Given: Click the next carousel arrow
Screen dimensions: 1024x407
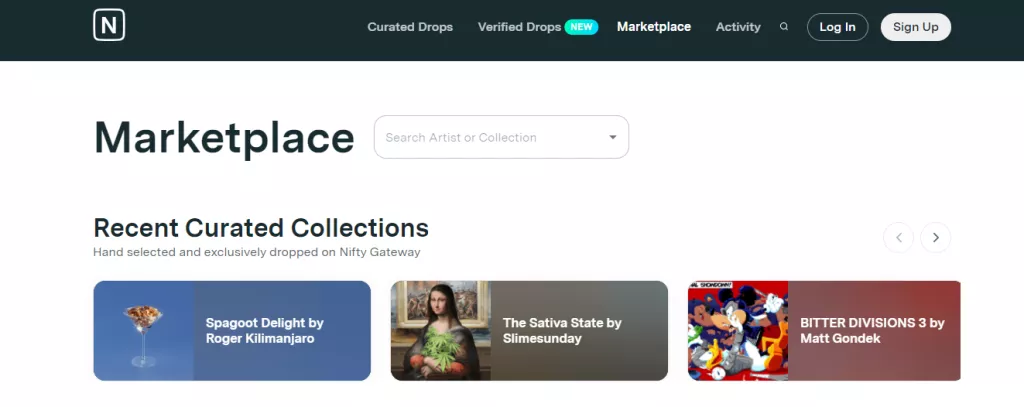Looking at the screenshot, I should [935, 237].
